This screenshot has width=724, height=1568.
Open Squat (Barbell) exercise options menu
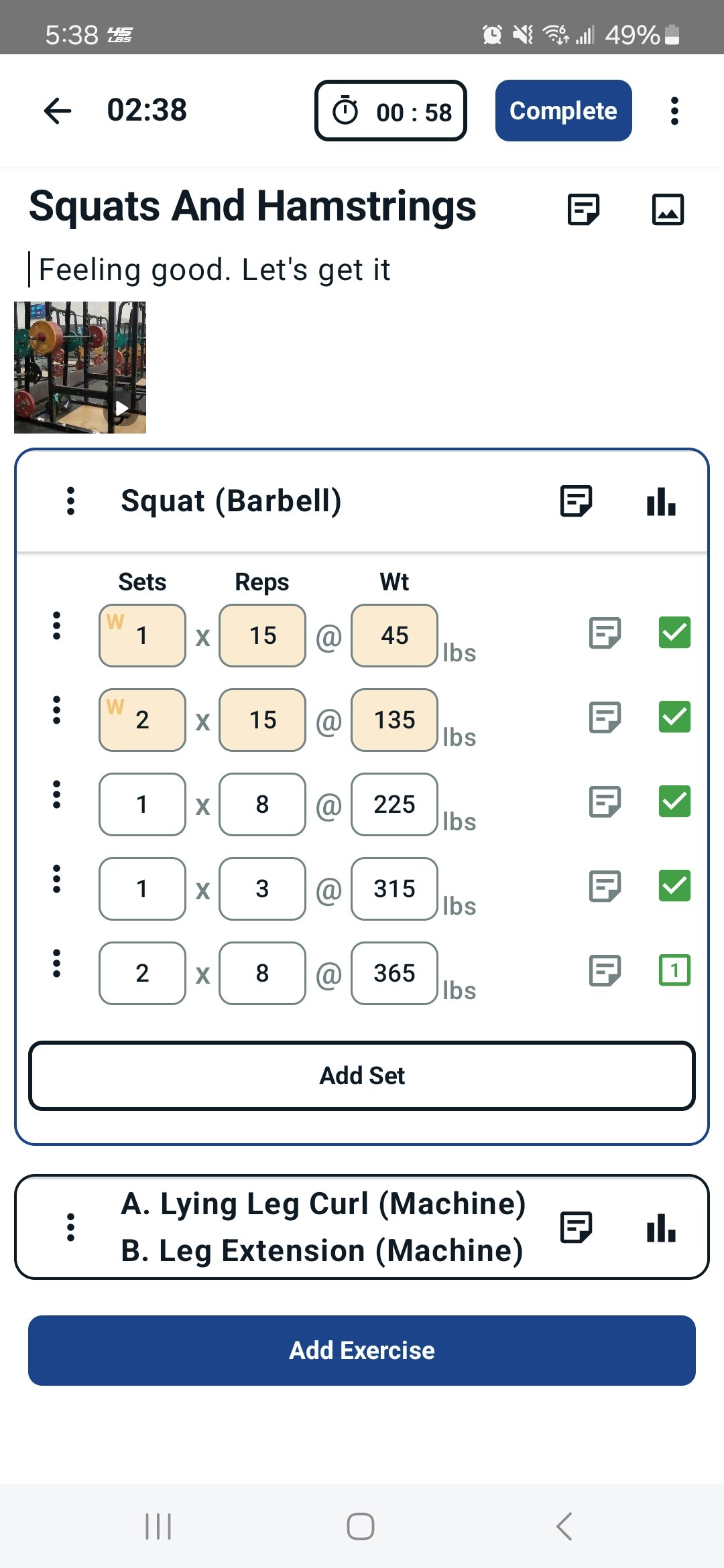[70, 501]
